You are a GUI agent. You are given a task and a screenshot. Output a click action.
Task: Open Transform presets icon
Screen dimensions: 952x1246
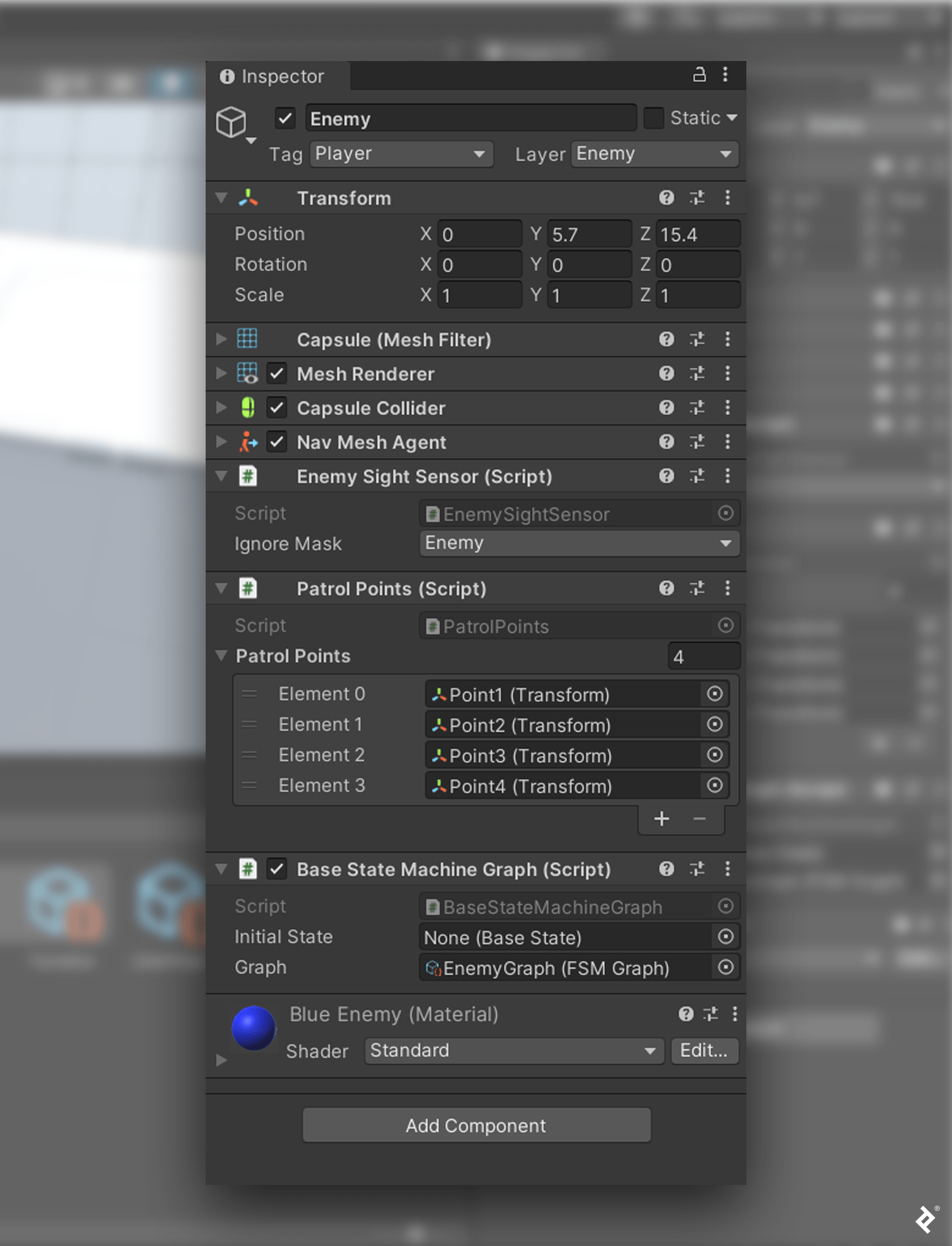(697, 197)
